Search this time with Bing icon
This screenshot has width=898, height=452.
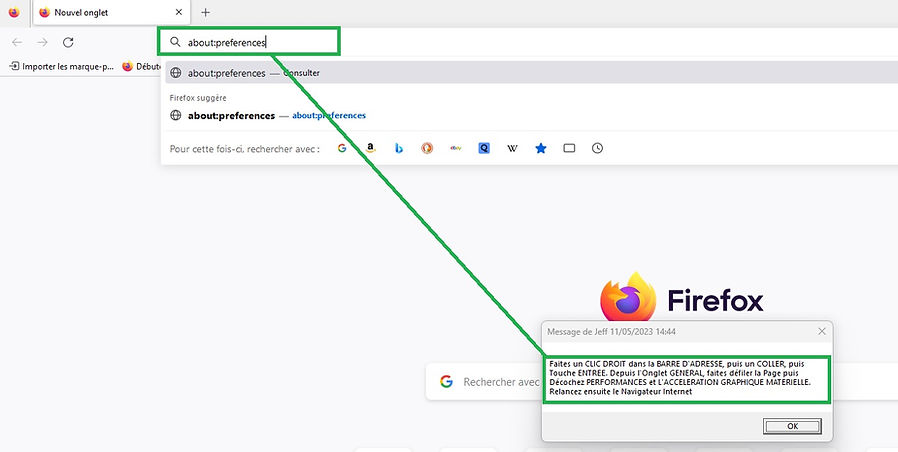click(399, 148)
